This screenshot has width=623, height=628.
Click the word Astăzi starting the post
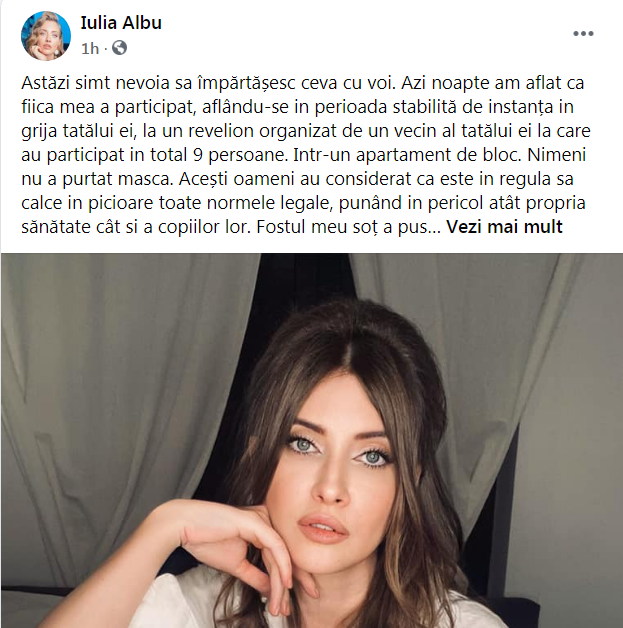[46, 83]
